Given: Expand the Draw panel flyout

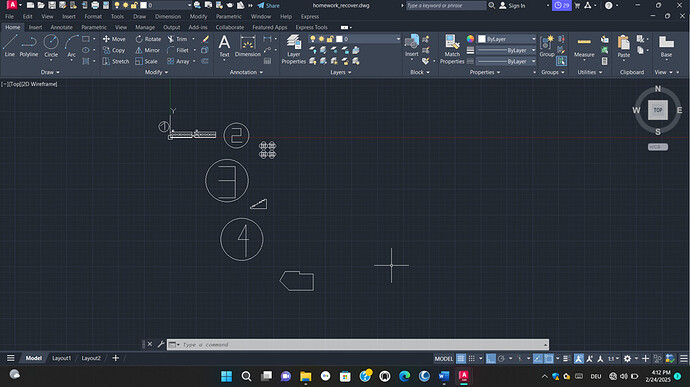Looking at the screenshot, I should 50,72.
